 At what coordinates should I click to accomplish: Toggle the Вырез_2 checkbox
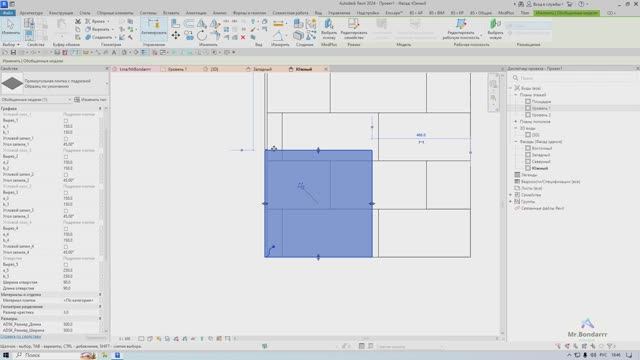click(66, 157)
